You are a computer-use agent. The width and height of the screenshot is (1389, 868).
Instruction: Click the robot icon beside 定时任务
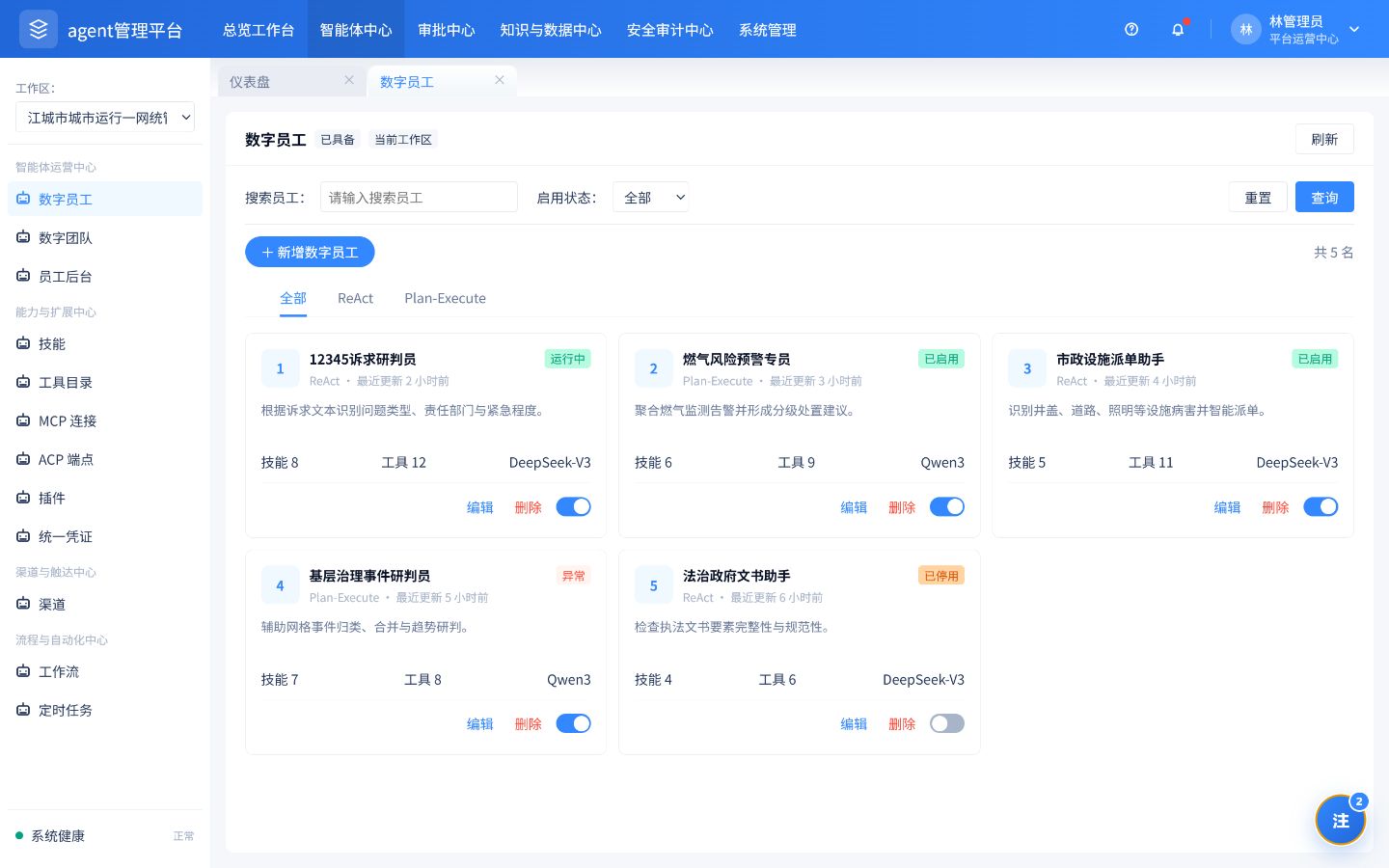point(23,710)
